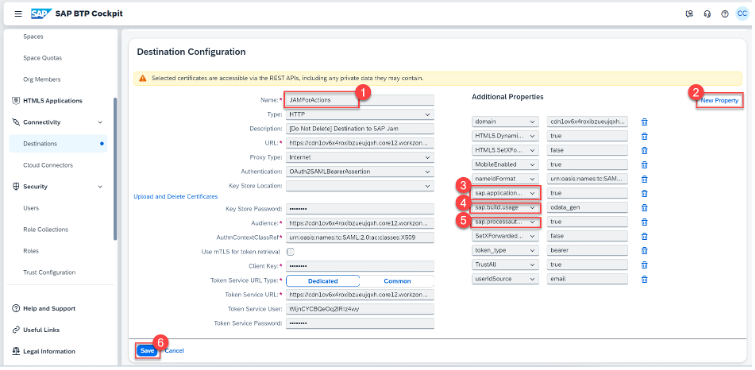Collapse the Security section
The image size is (755, 370).
[x=100, y=187]
